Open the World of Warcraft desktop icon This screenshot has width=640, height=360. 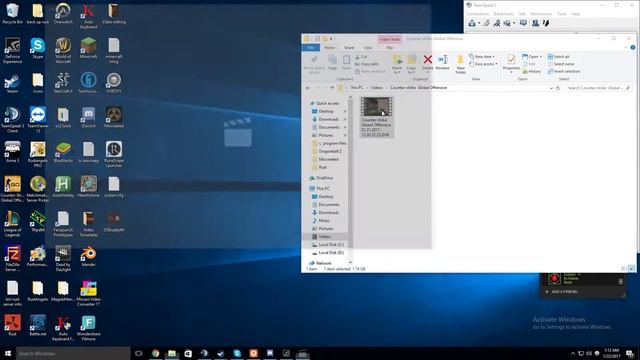click(x=63, y=51)
